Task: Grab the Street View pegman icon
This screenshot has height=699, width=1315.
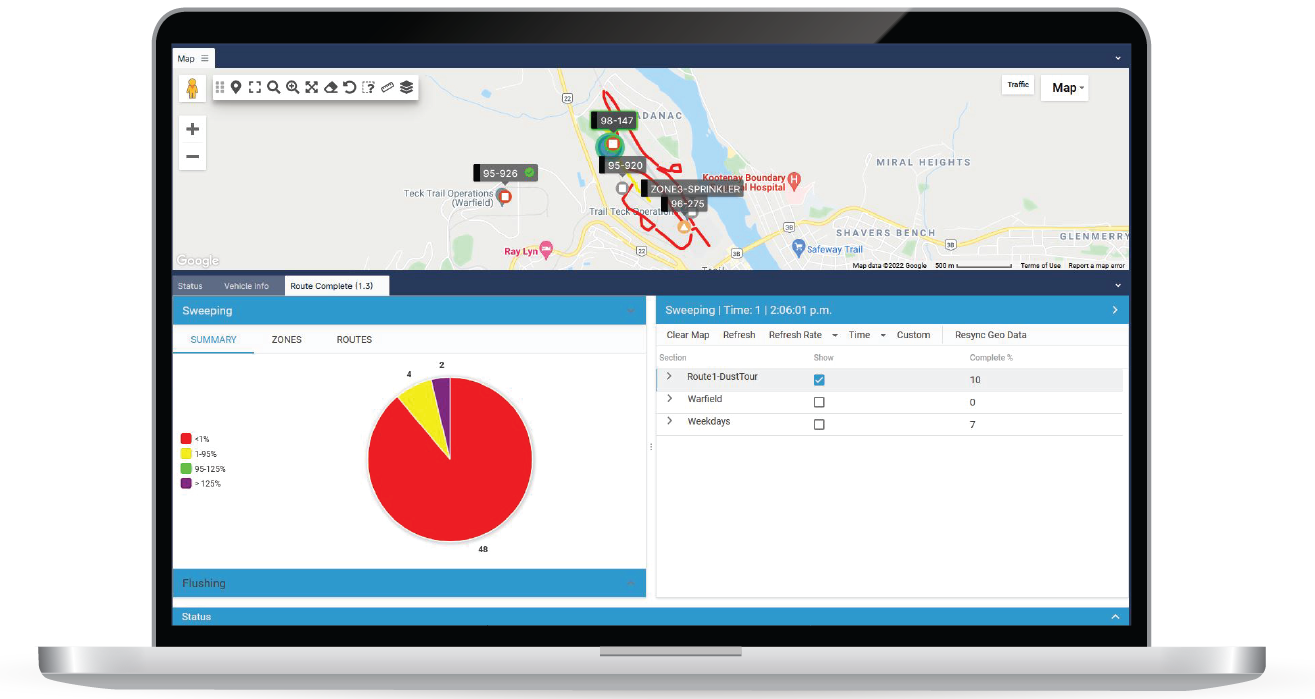Action: click(x=192, y=88)
